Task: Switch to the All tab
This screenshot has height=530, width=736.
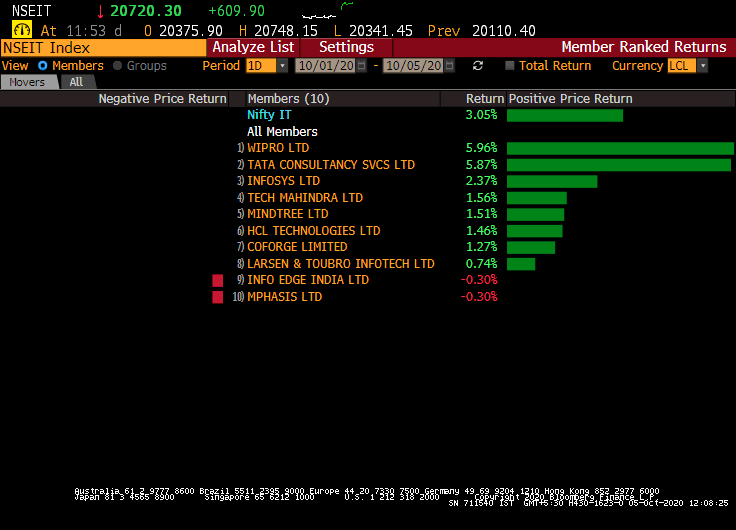Action: click(x=76, y=82)
